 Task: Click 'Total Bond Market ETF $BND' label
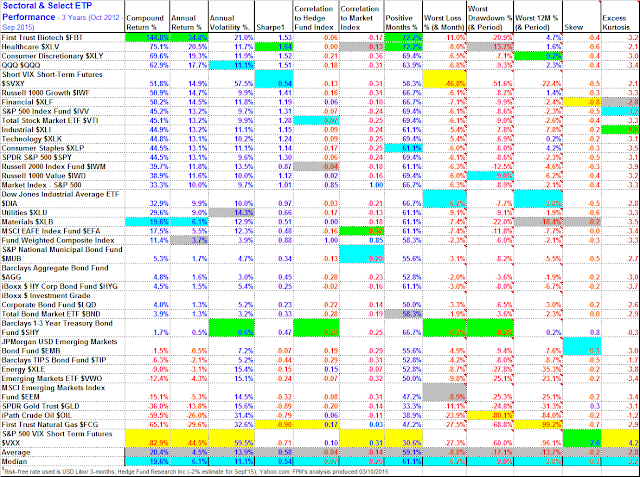[51, 314]
